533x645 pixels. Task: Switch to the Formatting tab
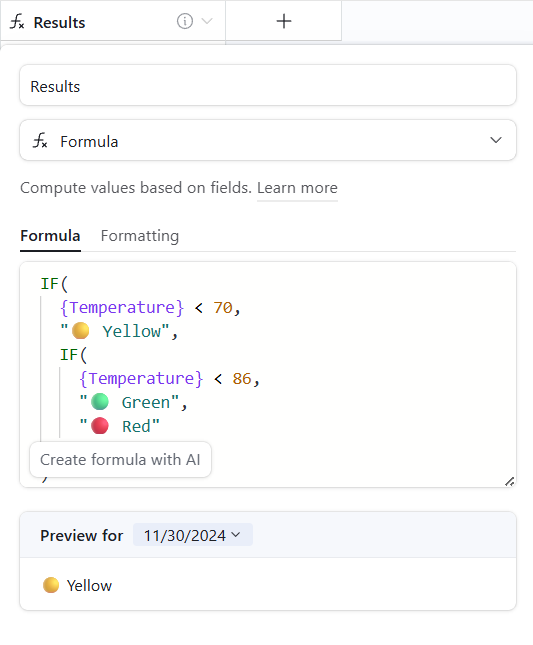[x=140, y=236]
